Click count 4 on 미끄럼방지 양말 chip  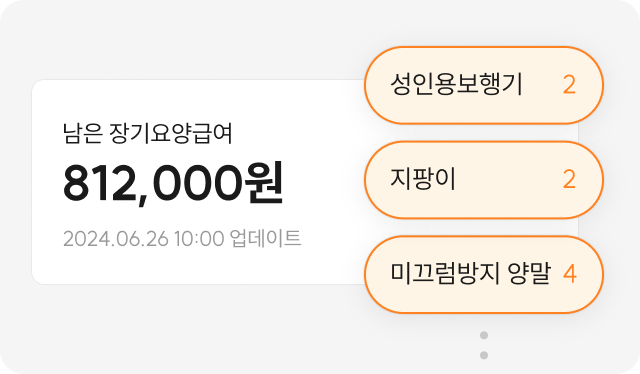click(x=570, y=274)
